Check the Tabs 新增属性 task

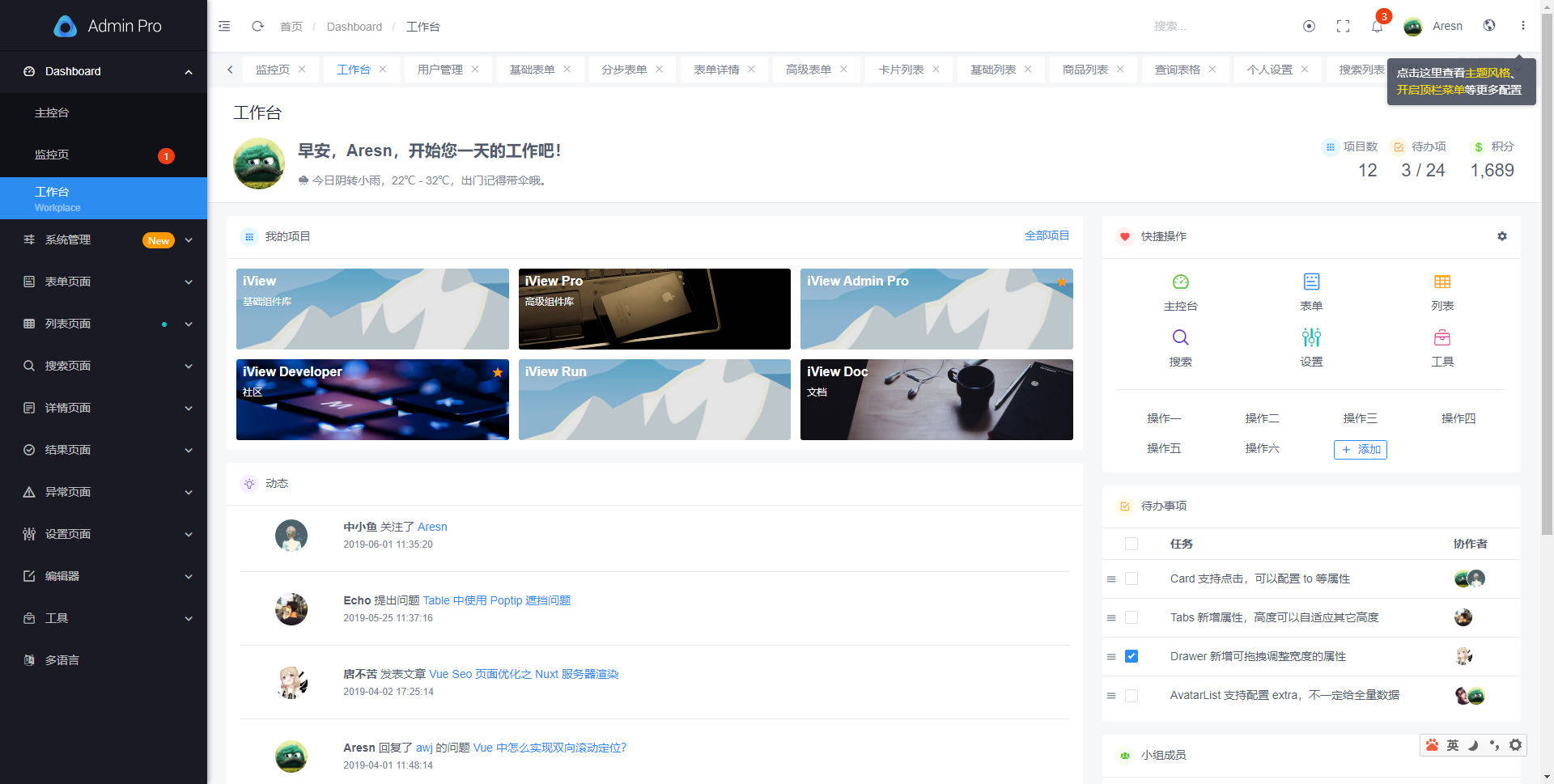point(1132,617)
